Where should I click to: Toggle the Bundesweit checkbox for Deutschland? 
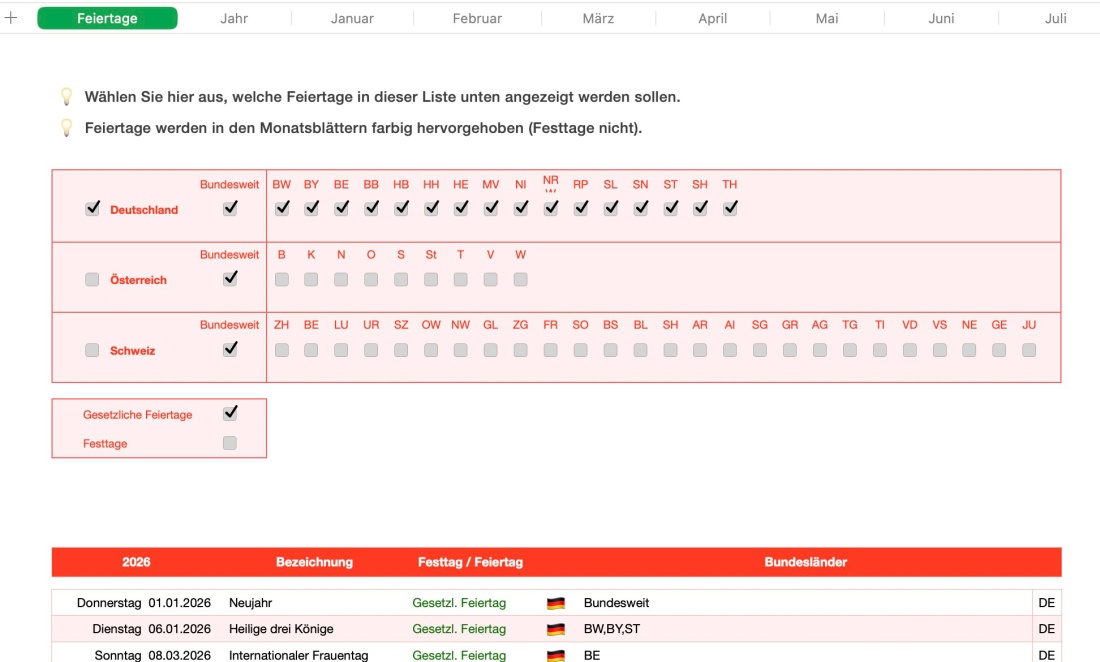(230, 208)
